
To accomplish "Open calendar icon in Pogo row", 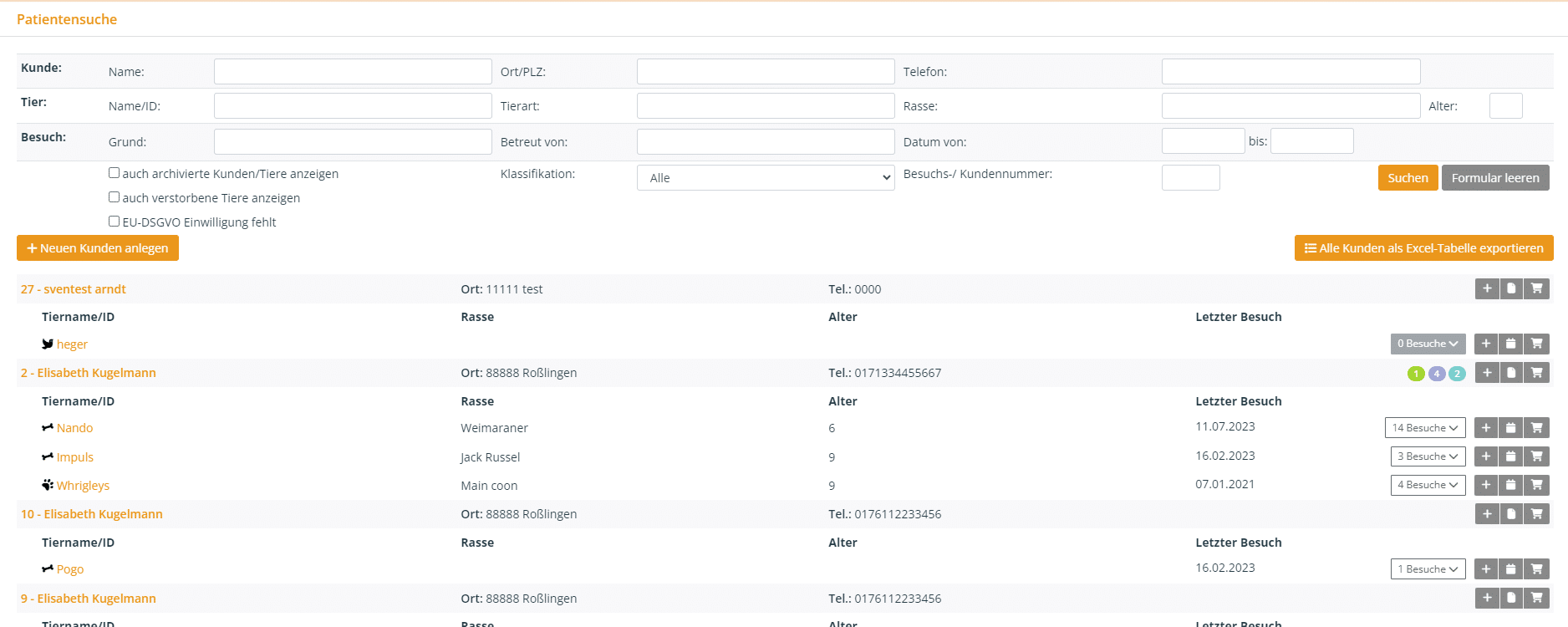I will (x=1510, y=569).
